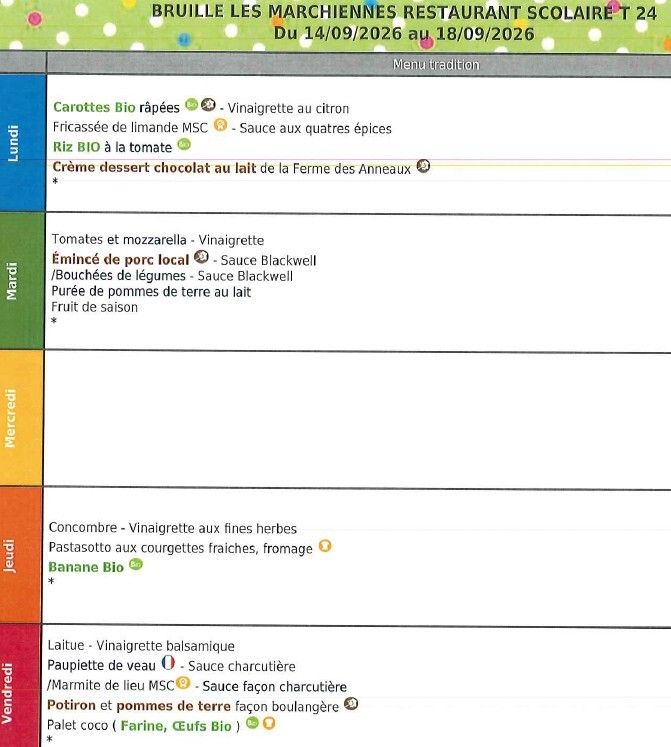Click the MSC badge after Fricassée de limande

tap(220, 125)
